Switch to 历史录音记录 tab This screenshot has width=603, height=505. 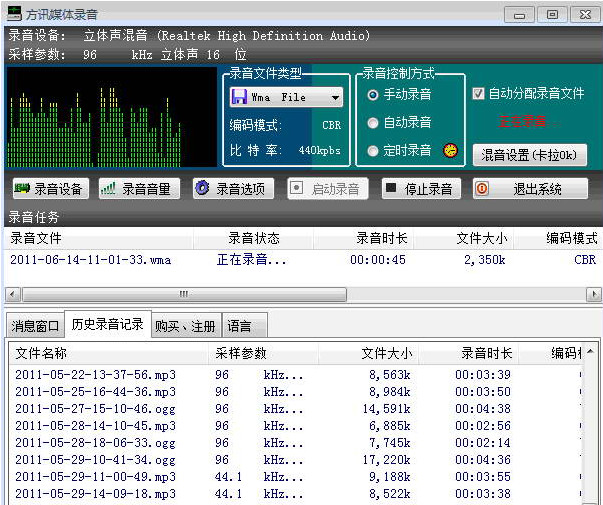(x=107, y=324)
